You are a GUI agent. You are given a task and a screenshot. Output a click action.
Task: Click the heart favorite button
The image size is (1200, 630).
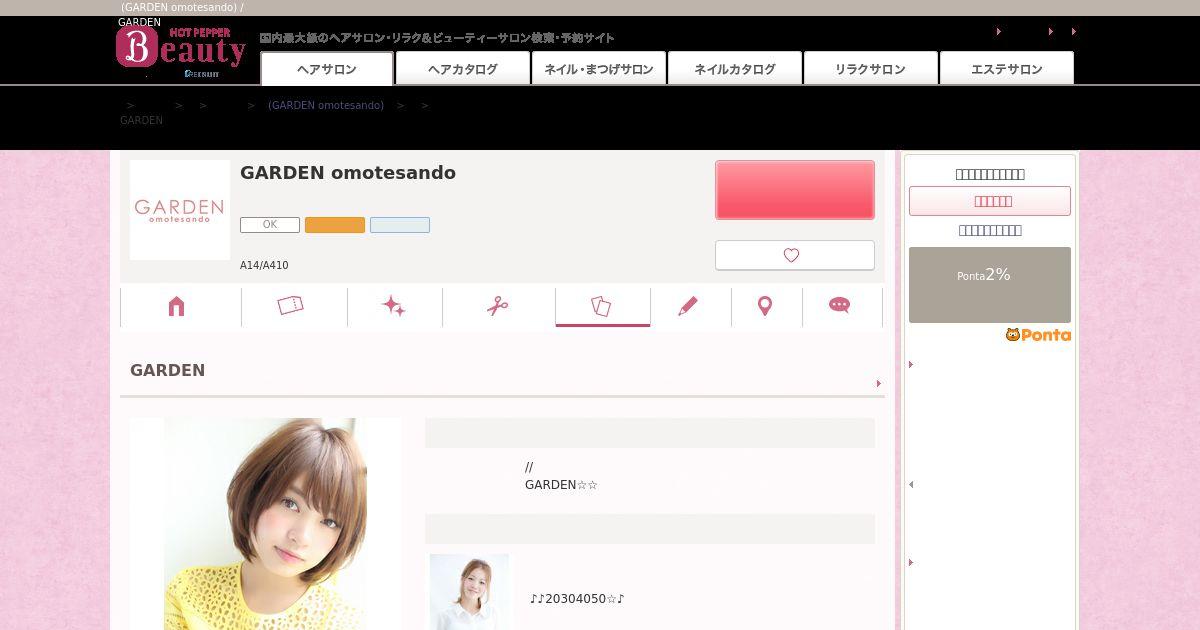795,255
